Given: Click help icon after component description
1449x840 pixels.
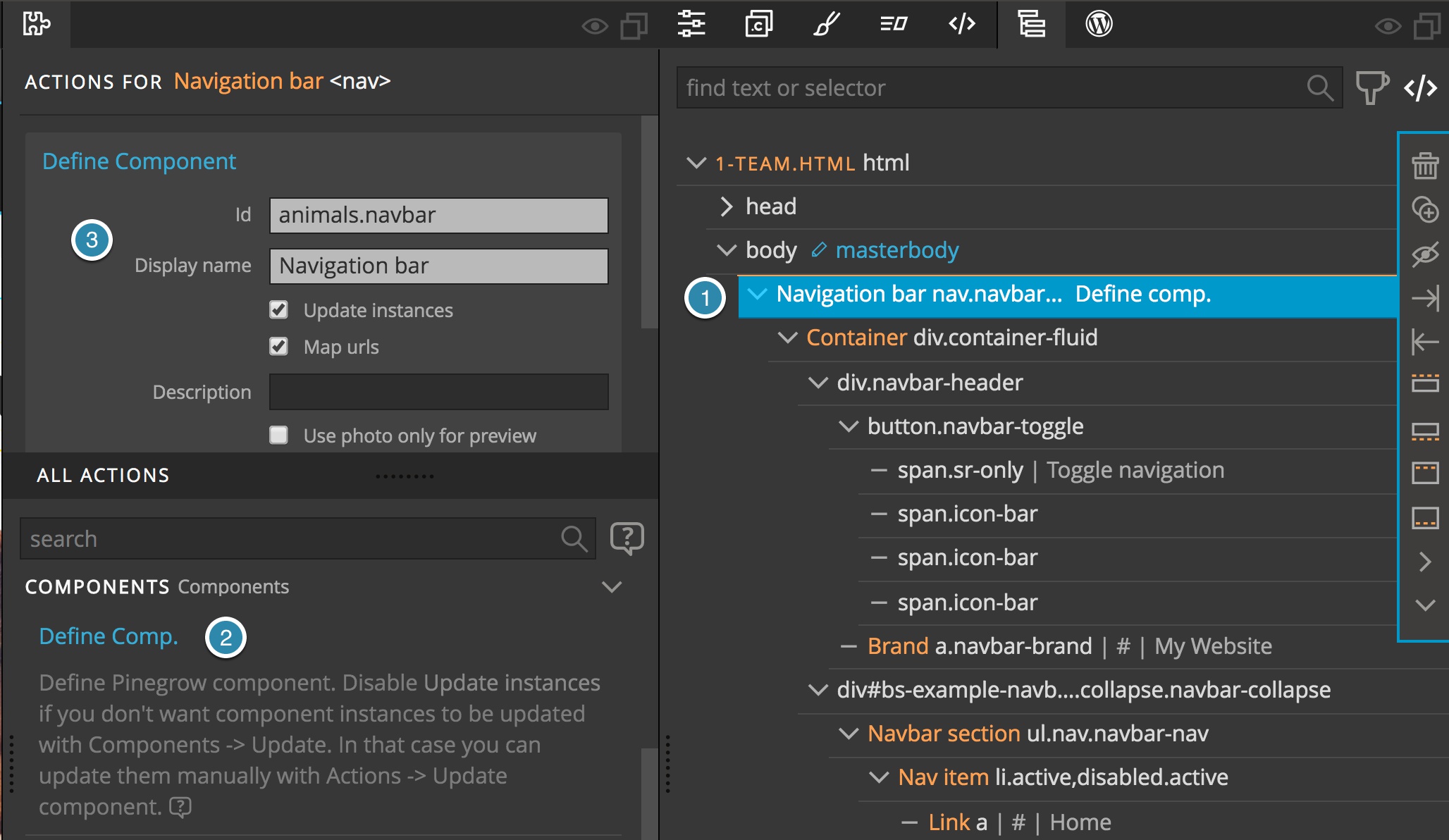Looking at the screenshot, I should click(180, 807).
